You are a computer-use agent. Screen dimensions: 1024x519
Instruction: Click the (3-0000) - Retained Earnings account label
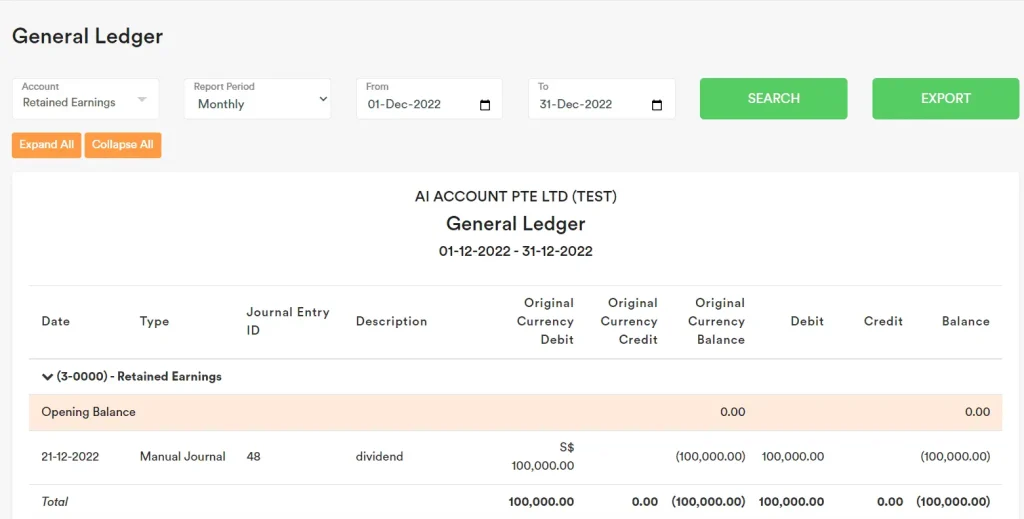(x=139, y=377)
